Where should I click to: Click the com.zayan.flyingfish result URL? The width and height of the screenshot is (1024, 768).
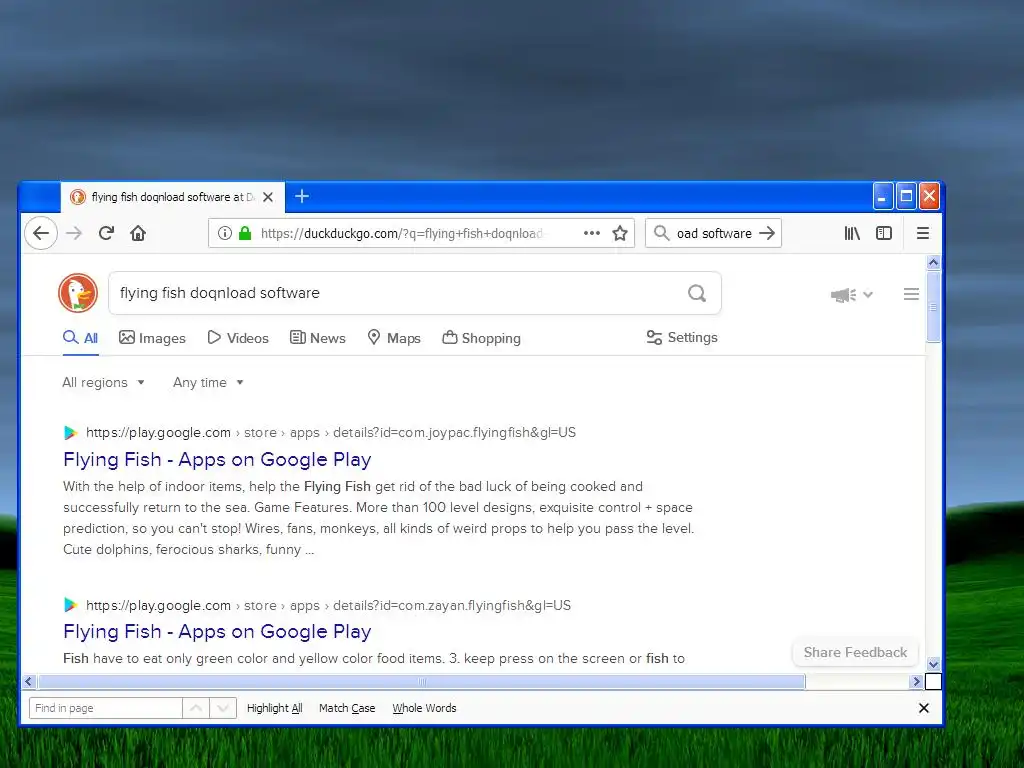click(x=328, y=605)
